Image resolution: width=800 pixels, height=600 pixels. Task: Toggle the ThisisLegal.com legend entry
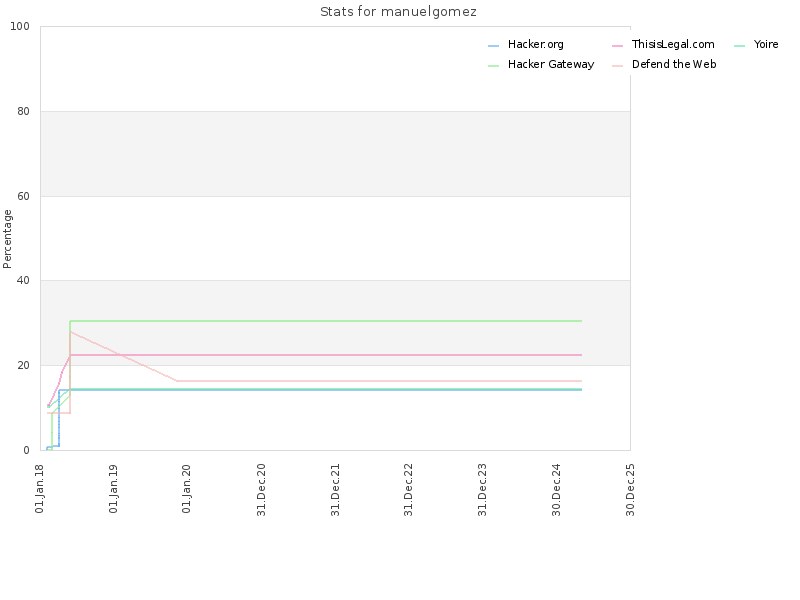coord(663,44)
